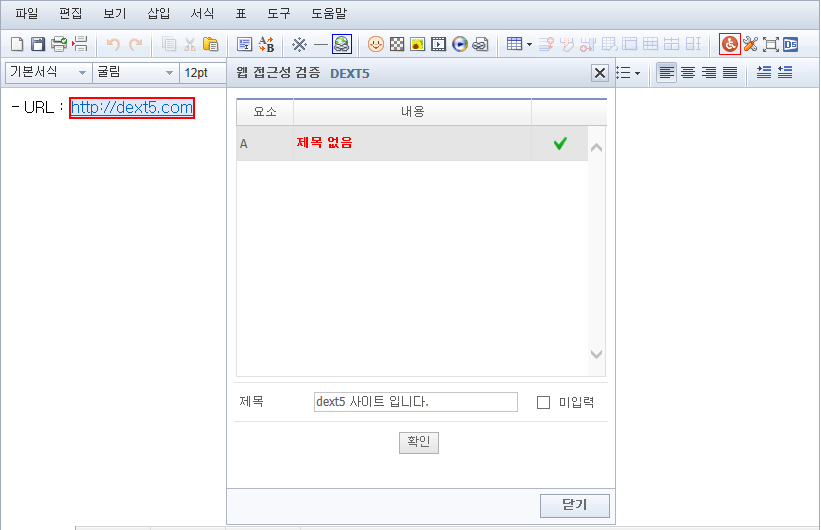The width and height of the screenshot is (821, 530).
Task: Click the green checkmark in row A
Action: [x=560, y=143]
